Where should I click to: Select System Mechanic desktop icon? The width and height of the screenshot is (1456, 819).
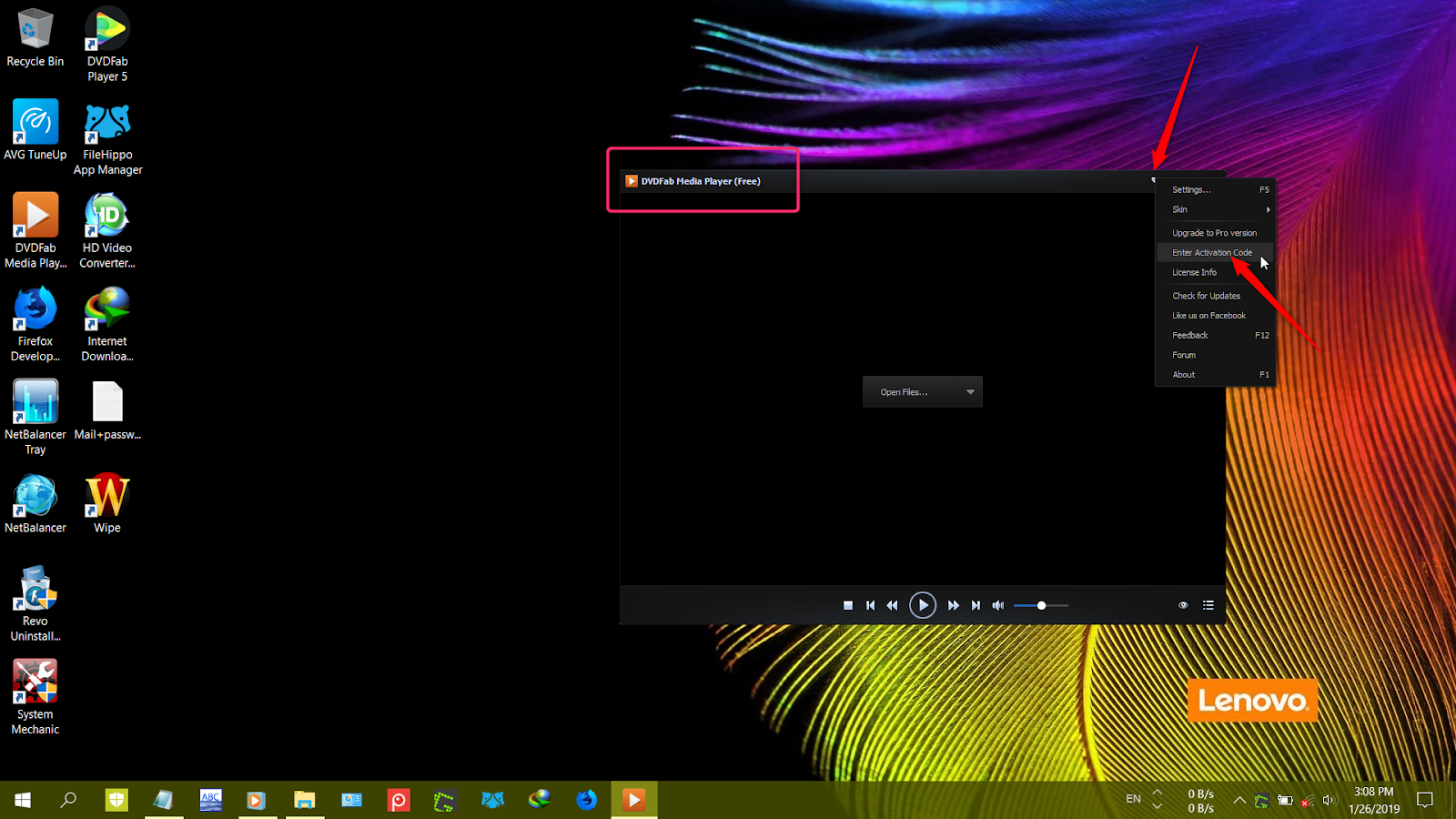pyautogui.click(x=35, y=697)
